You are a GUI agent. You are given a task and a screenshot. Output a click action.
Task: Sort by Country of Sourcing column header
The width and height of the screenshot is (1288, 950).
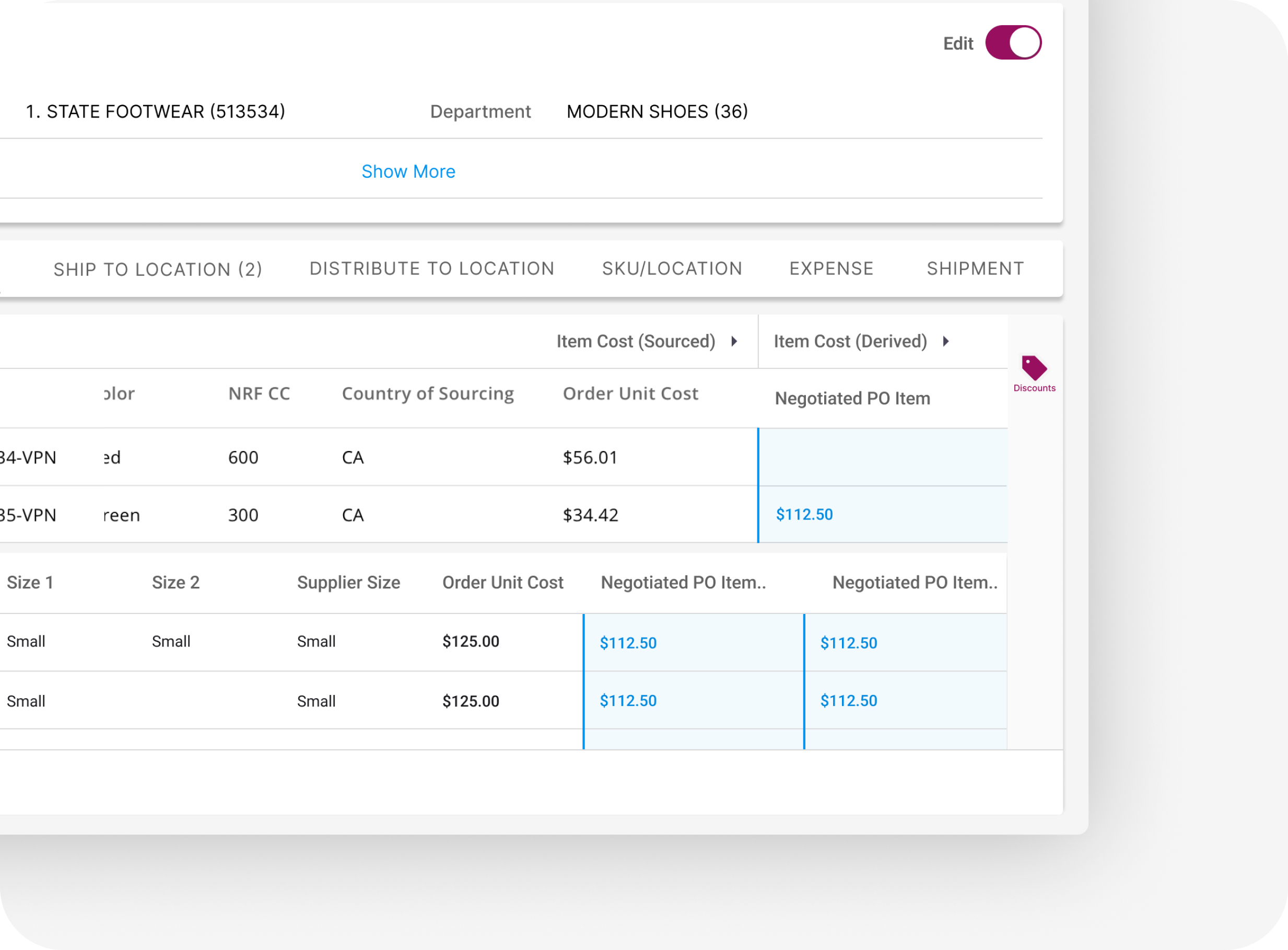click(x=428, y=394)
